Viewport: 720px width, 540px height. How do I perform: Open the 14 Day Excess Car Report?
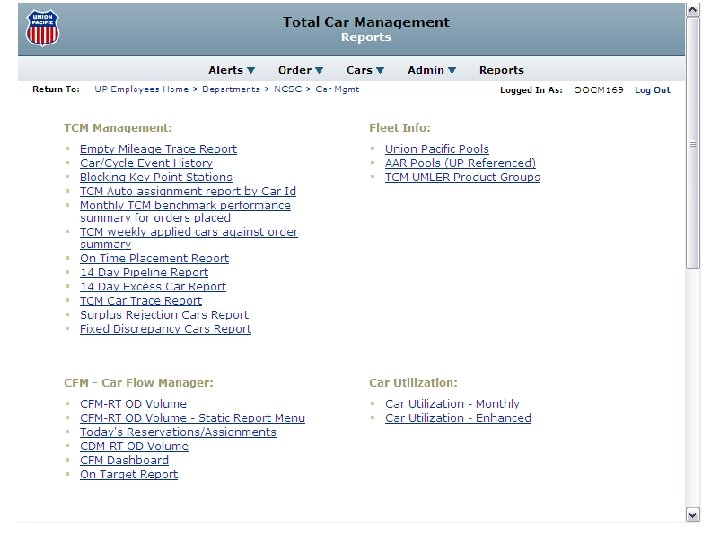pyautogui.click(x=153, y=287)
